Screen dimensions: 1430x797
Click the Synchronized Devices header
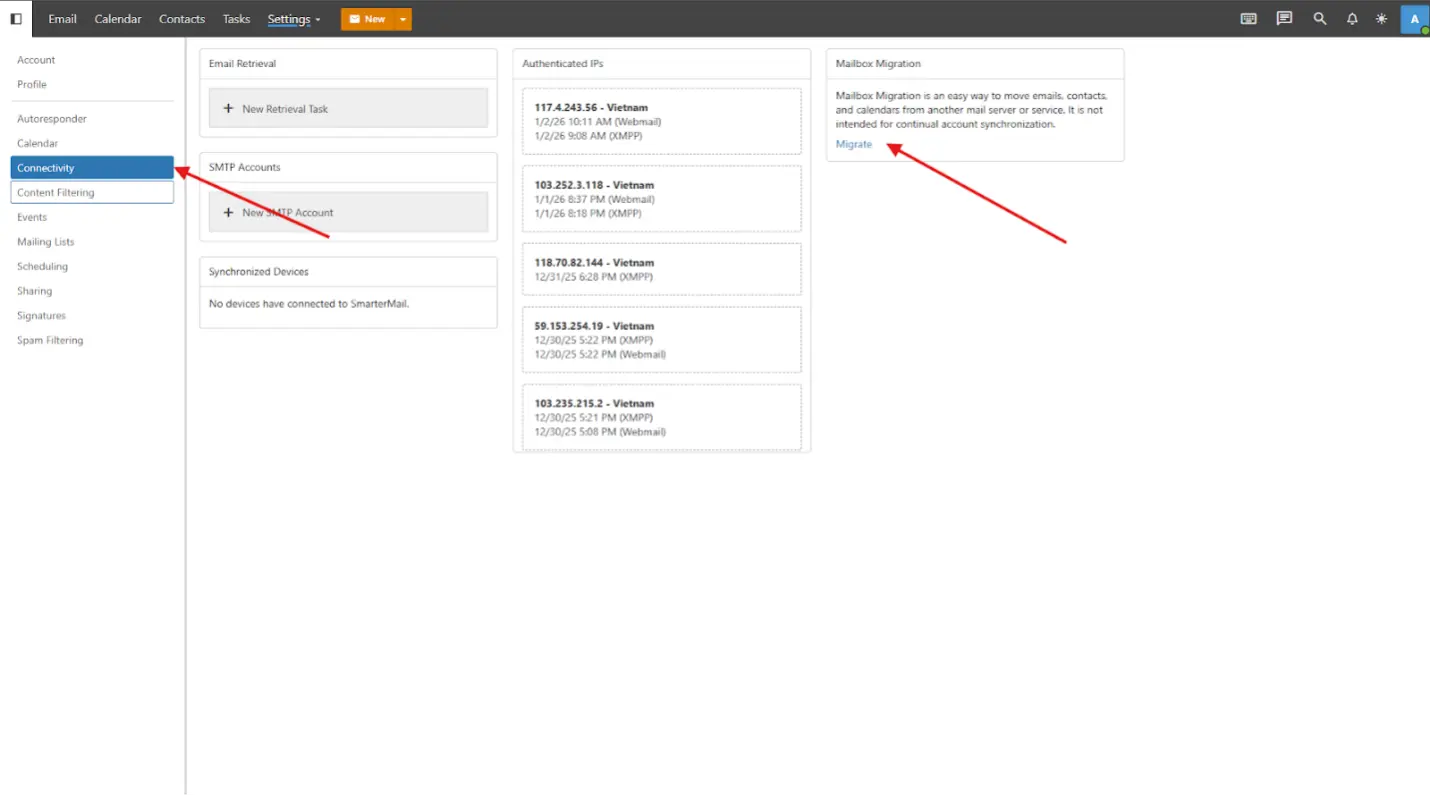pyautogui.click(x=348, y=271)
